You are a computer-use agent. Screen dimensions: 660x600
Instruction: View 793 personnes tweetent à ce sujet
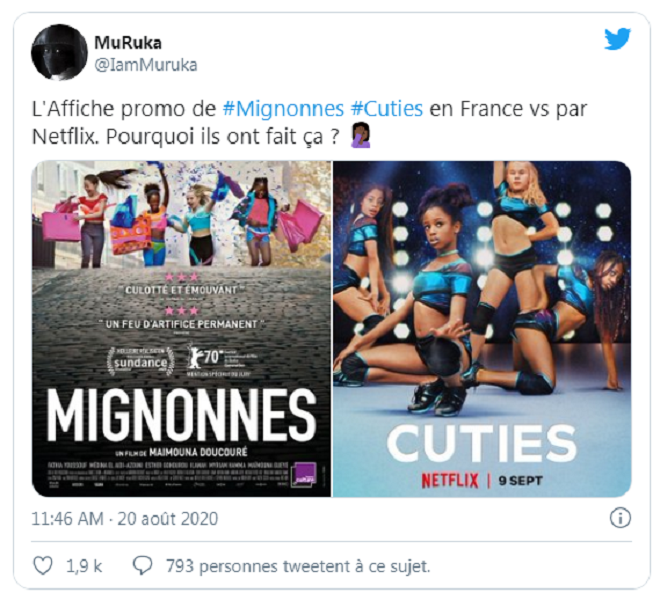pyautogui.click(x=298, y=566)
